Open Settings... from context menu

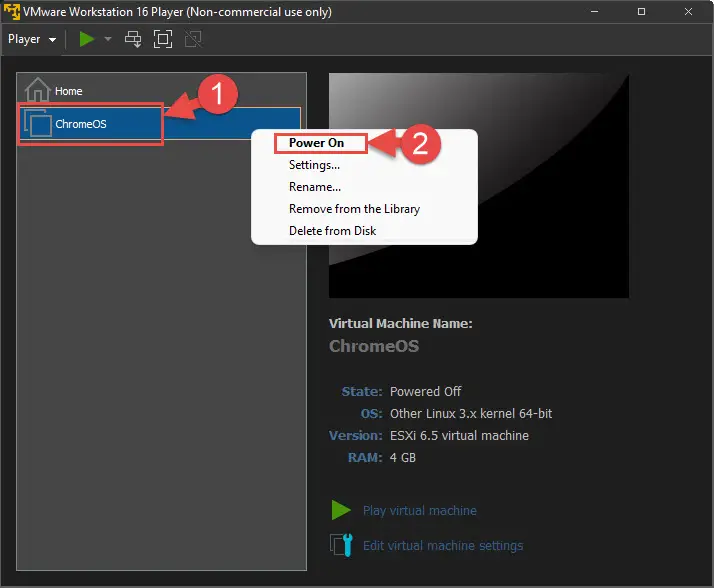315,165
